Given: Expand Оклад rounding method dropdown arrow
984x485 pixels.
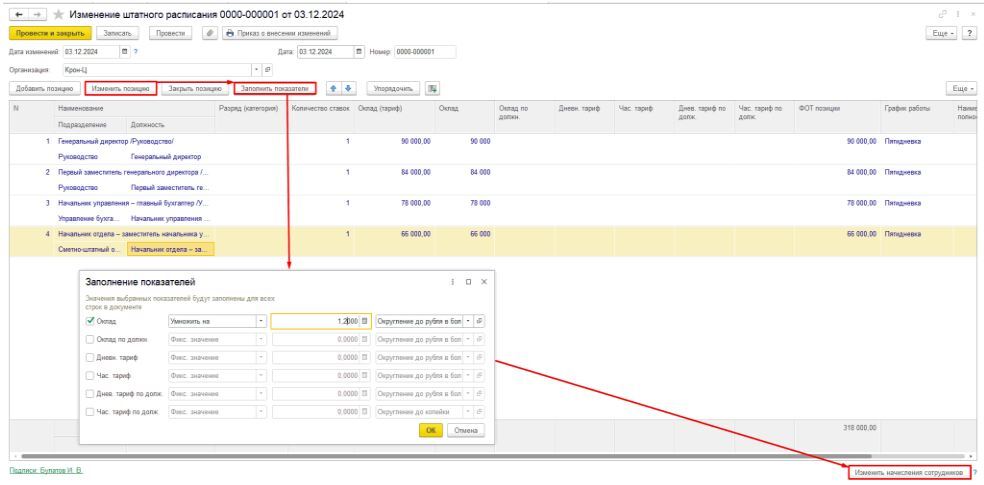Looking at the screenshot, I should tap(468, 321).
